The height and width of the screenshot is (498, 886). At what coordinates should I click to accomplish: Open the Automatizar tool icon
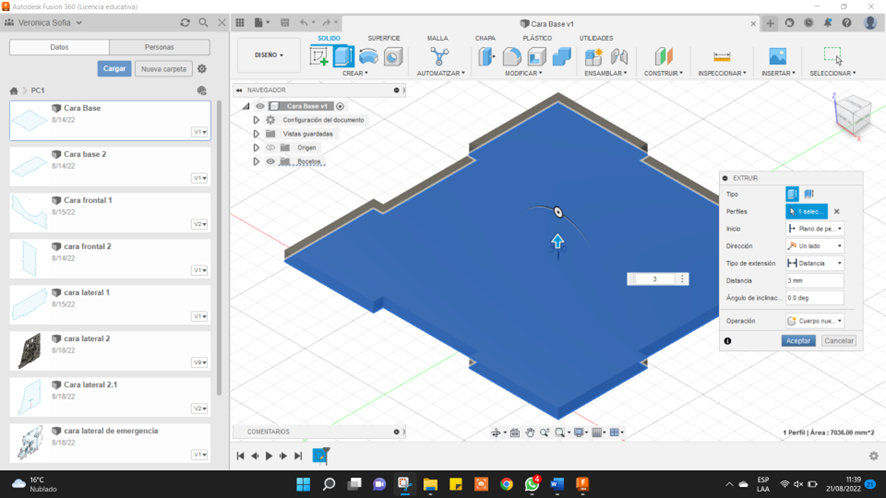click(440, 57)
